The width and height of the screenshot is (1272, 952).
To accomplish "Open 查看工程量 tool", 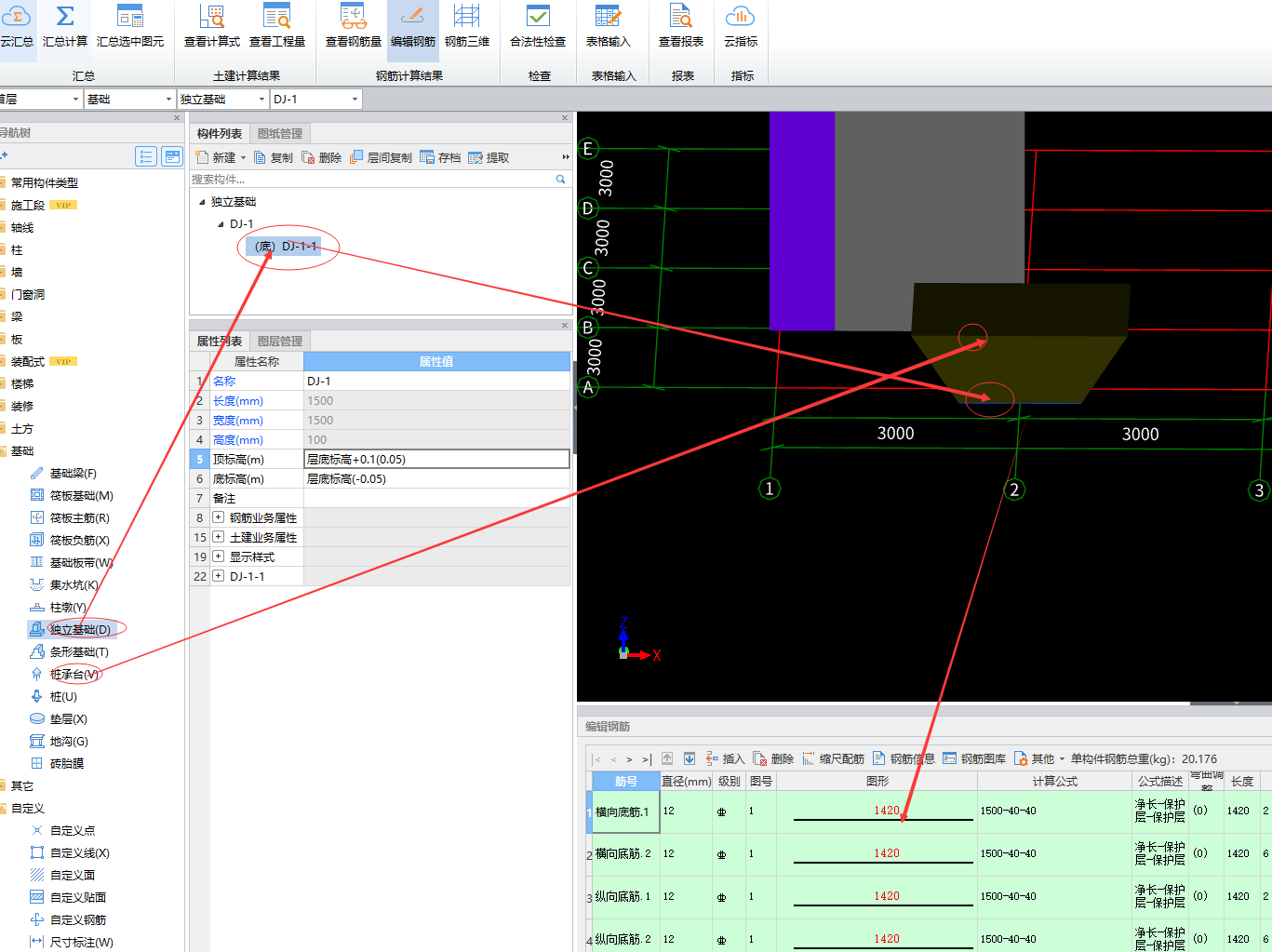I will 277,27.
